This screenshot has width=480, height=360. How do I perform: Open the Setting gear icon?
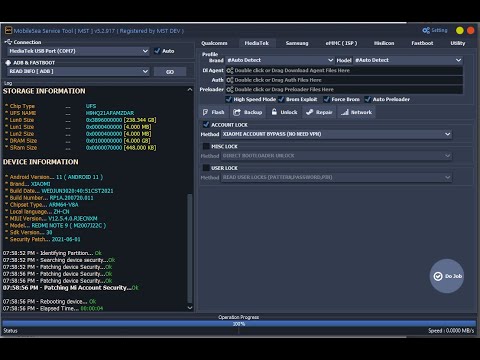click(426, 30)
